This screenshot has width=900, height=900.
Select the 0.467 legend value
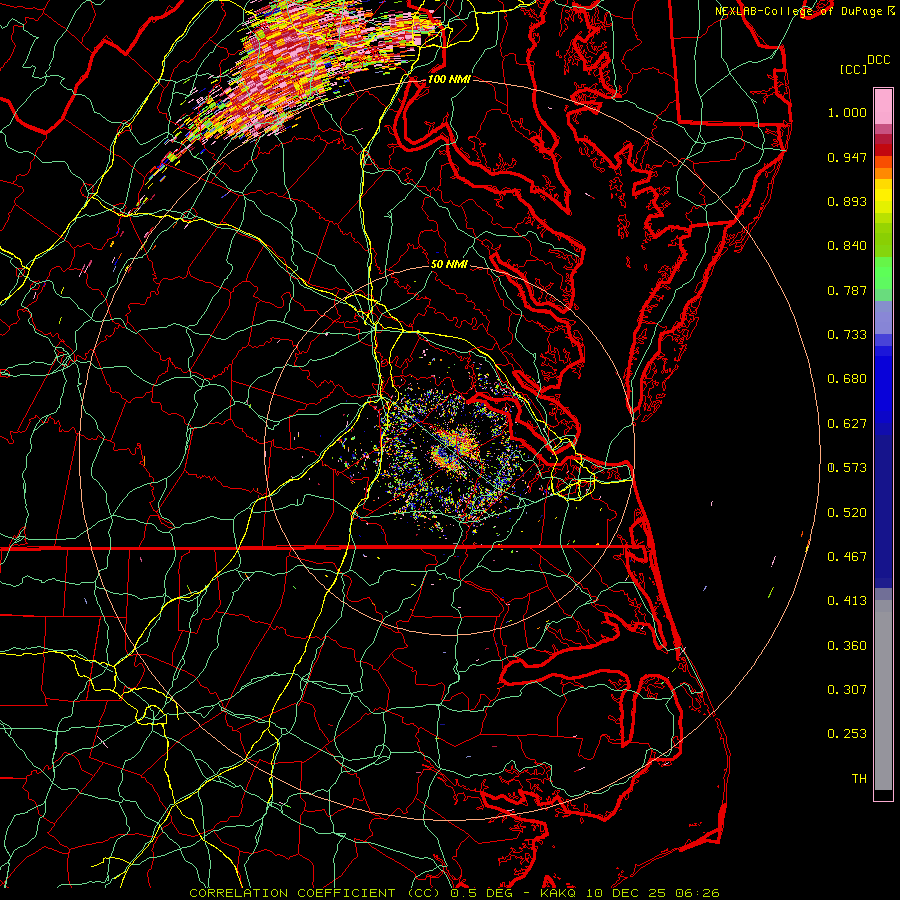847,557
